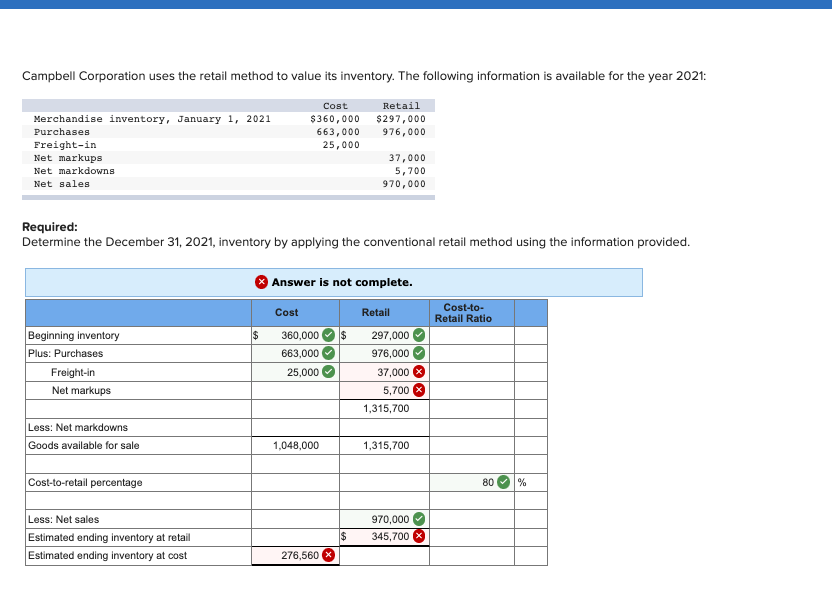Select Freight-in cost field 25,000
This screenshot has width=832, height=592.
(x=296, y=372)
